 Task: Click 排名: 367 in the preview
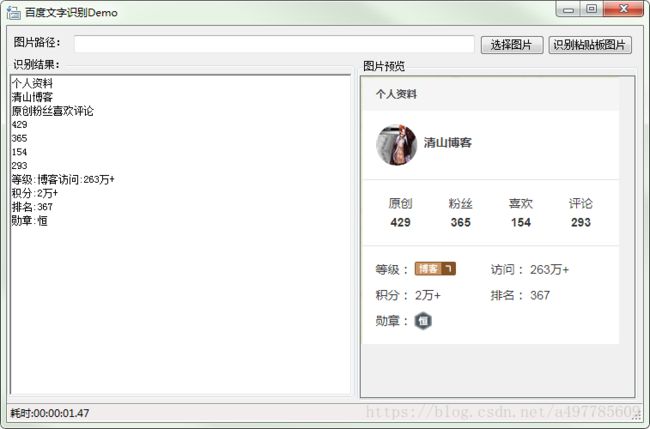point(520,295)
